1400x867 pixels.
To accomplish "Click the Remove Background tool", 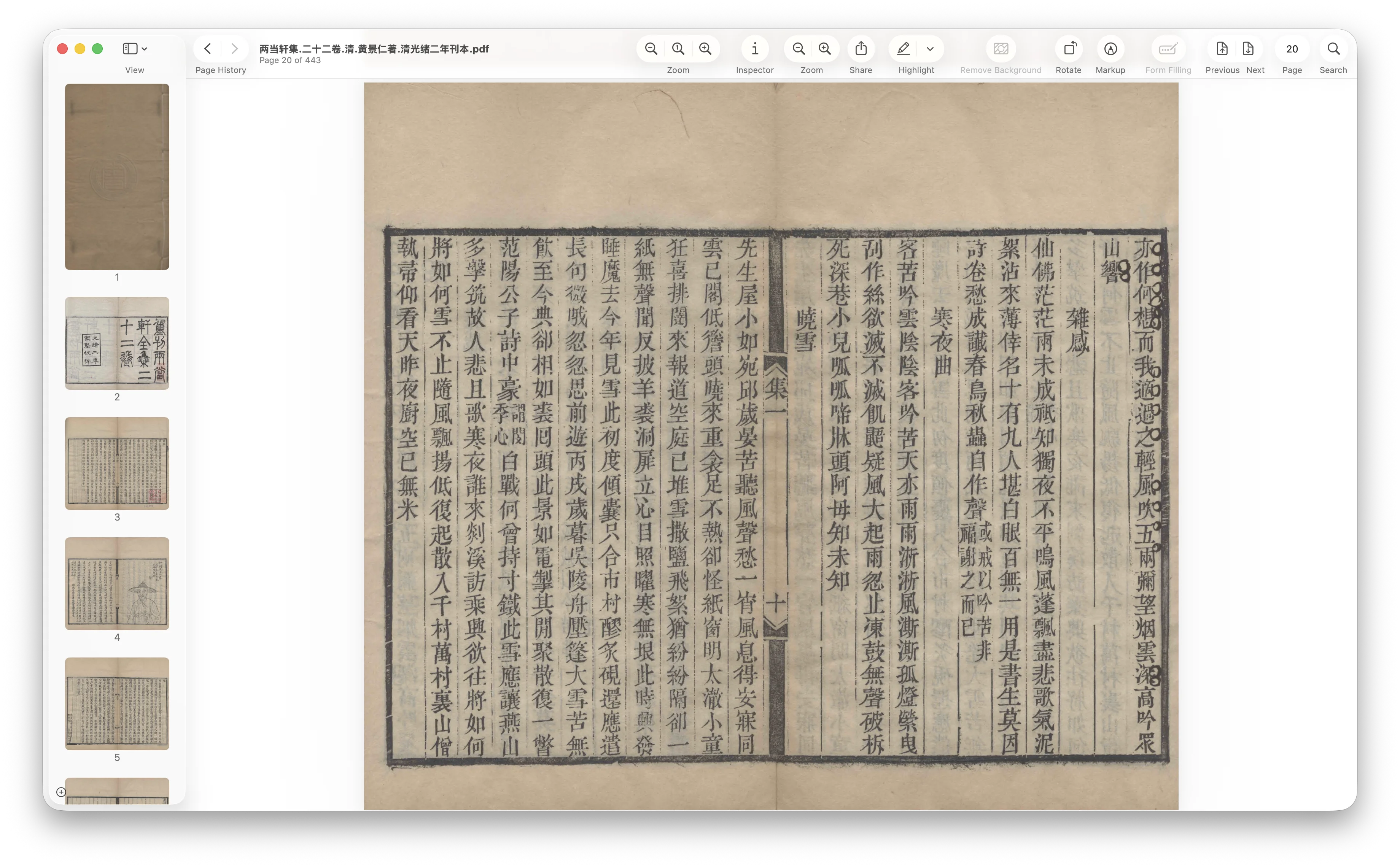I will 1001,49.
